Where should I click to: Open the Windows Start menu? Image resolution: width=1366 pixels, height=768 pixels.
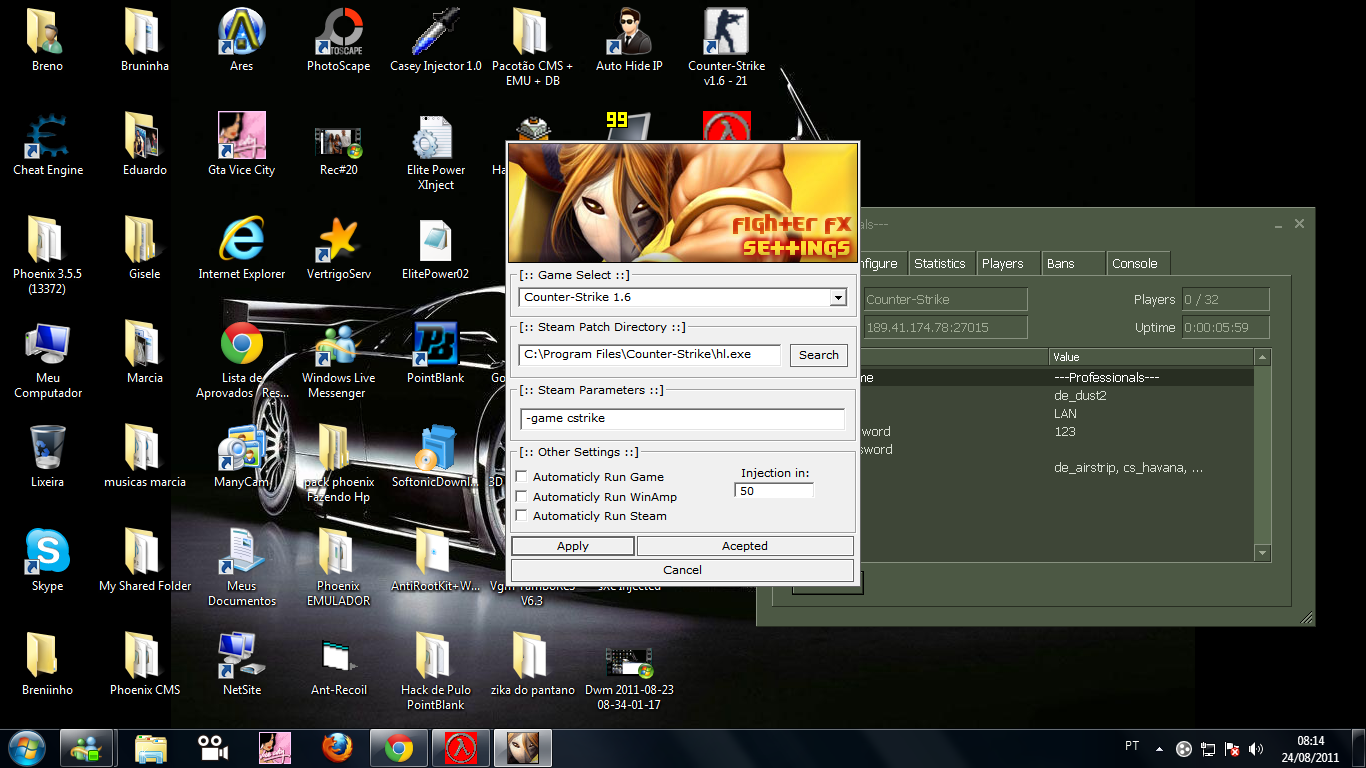(x=27, y=748)
